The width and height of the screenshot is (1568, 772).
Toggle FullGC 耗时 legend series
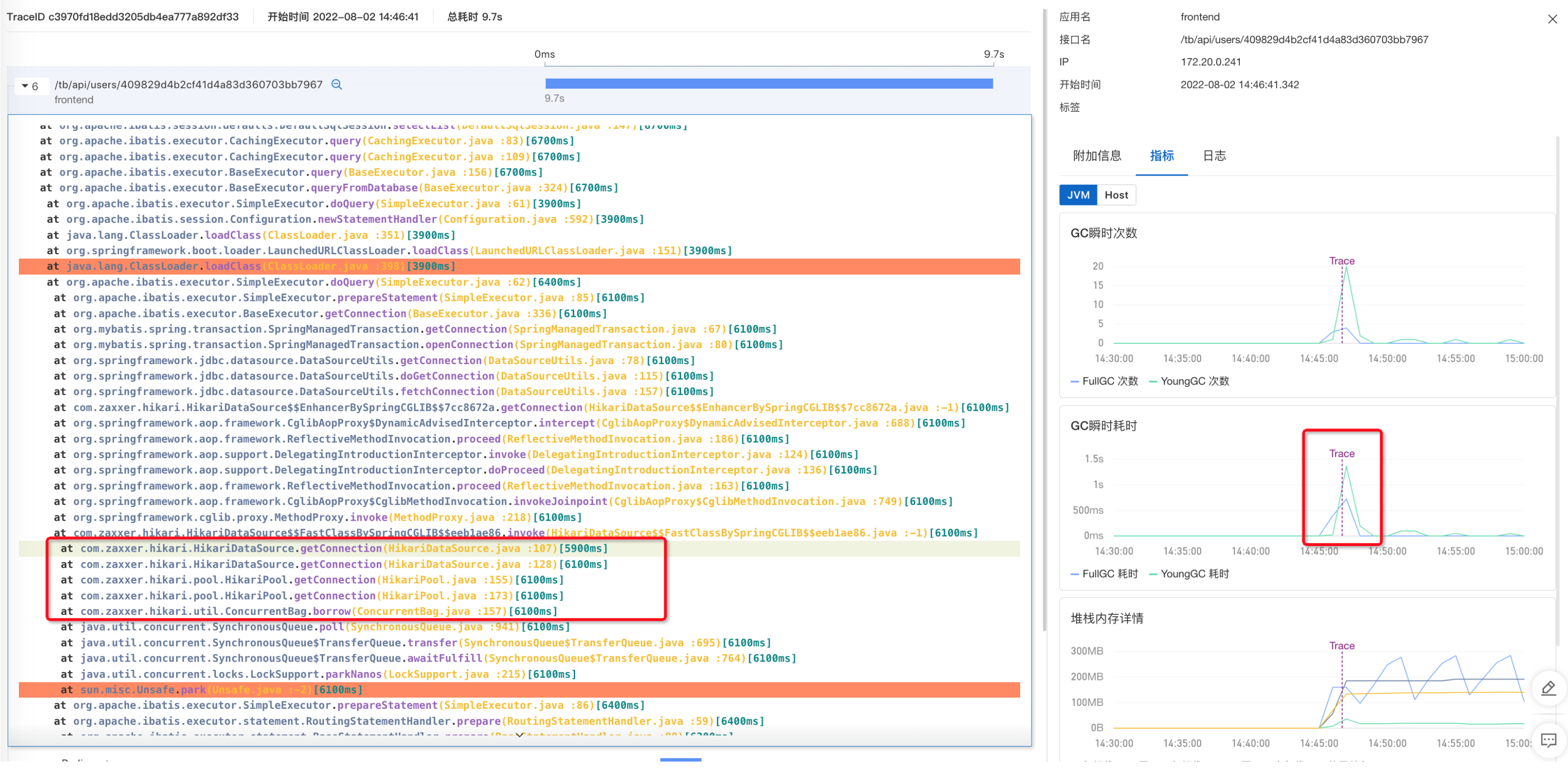click(1104, 574)
